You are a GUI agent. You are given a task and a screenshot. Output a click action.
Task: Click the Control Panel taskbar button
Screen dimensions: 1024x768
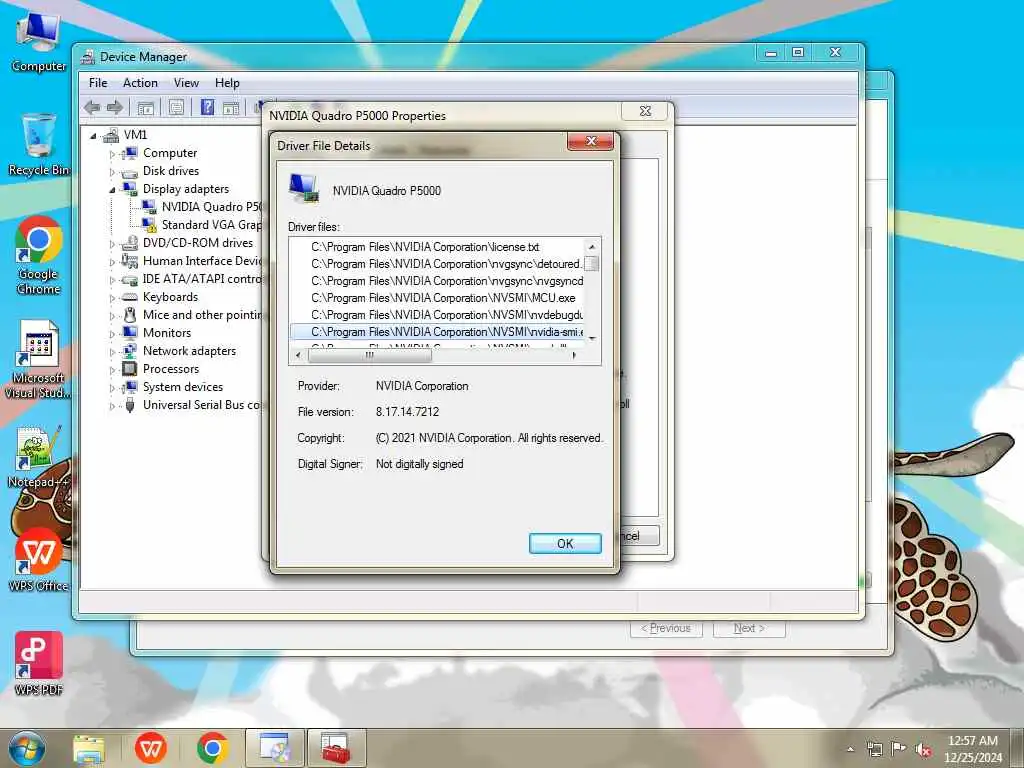(275, 748)
